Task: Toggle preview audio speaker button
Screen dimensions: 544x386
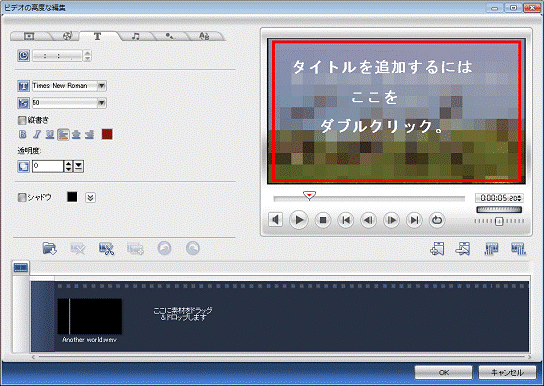Action: click(276, 220)
